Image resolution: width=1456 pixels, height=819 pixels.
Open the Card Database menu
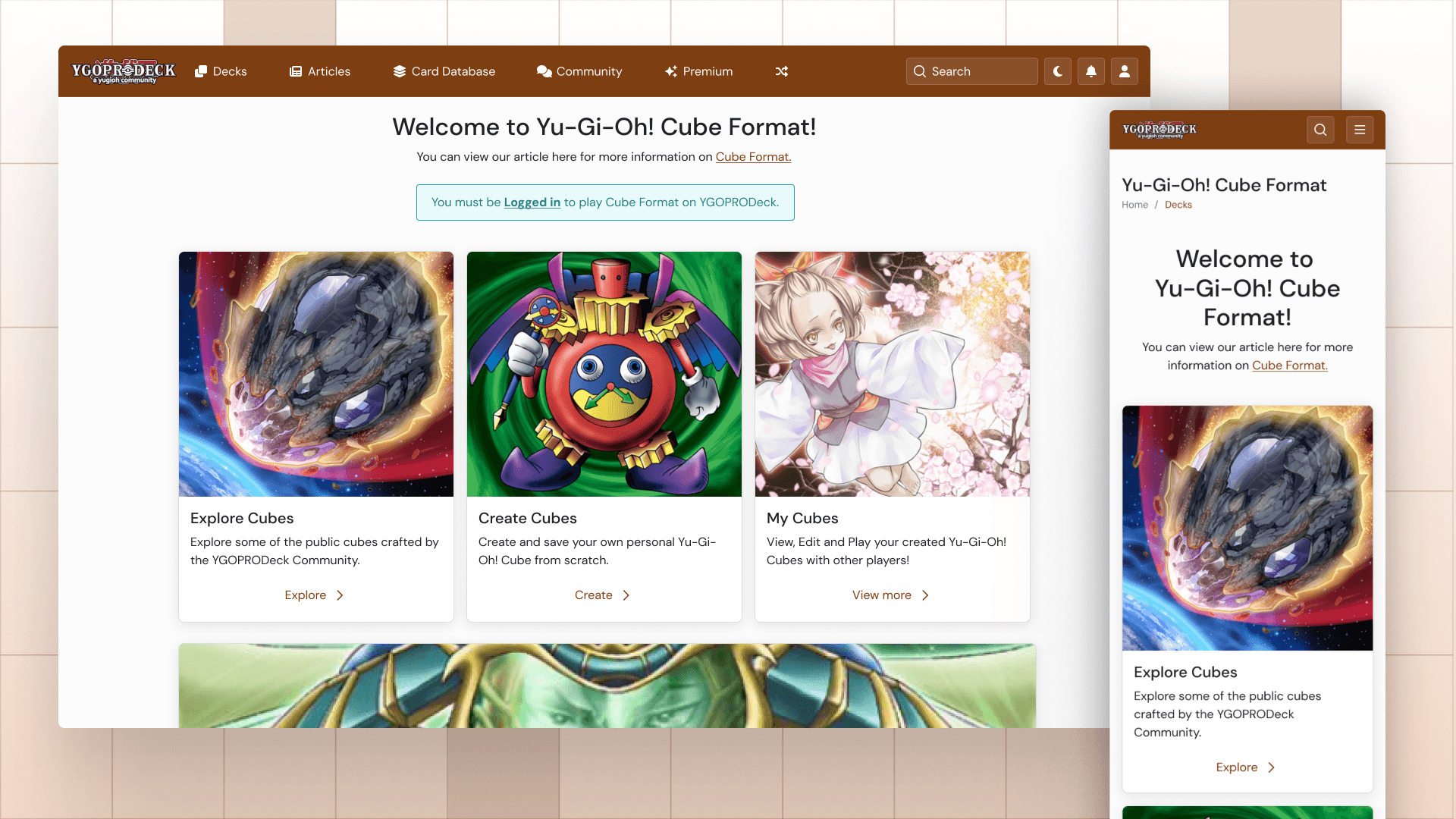point(444,71)
